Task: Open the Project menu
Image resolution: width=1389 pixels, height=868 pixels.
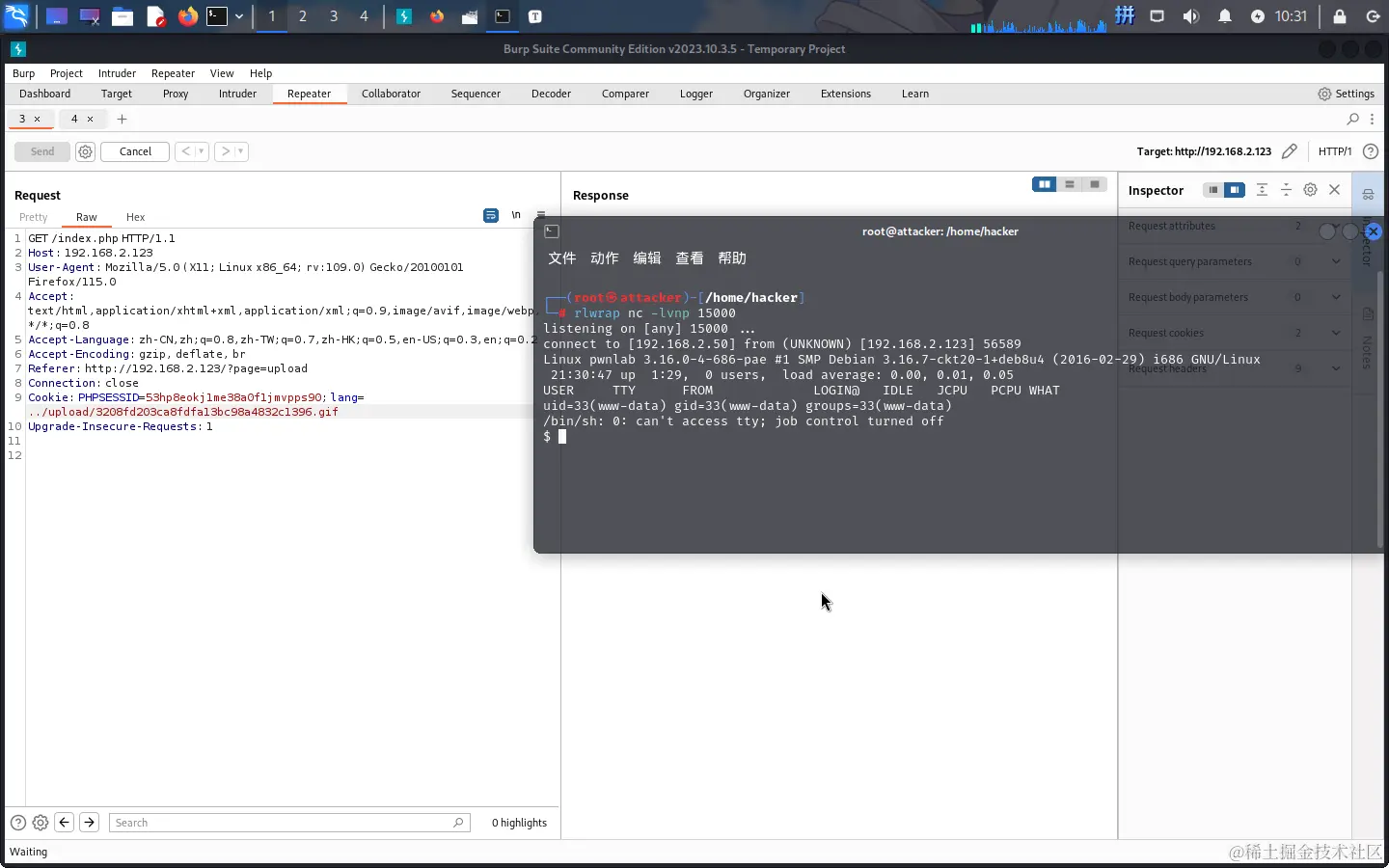Action: coord(67,73)
